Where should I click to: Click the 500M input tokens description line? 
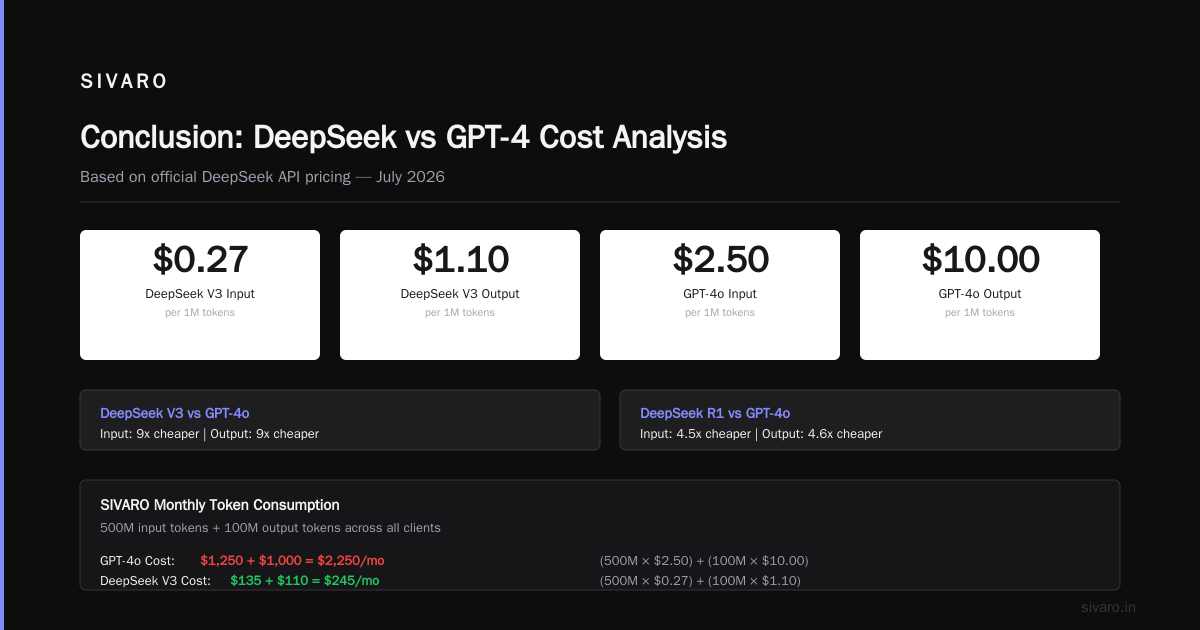tap(270, 527)
